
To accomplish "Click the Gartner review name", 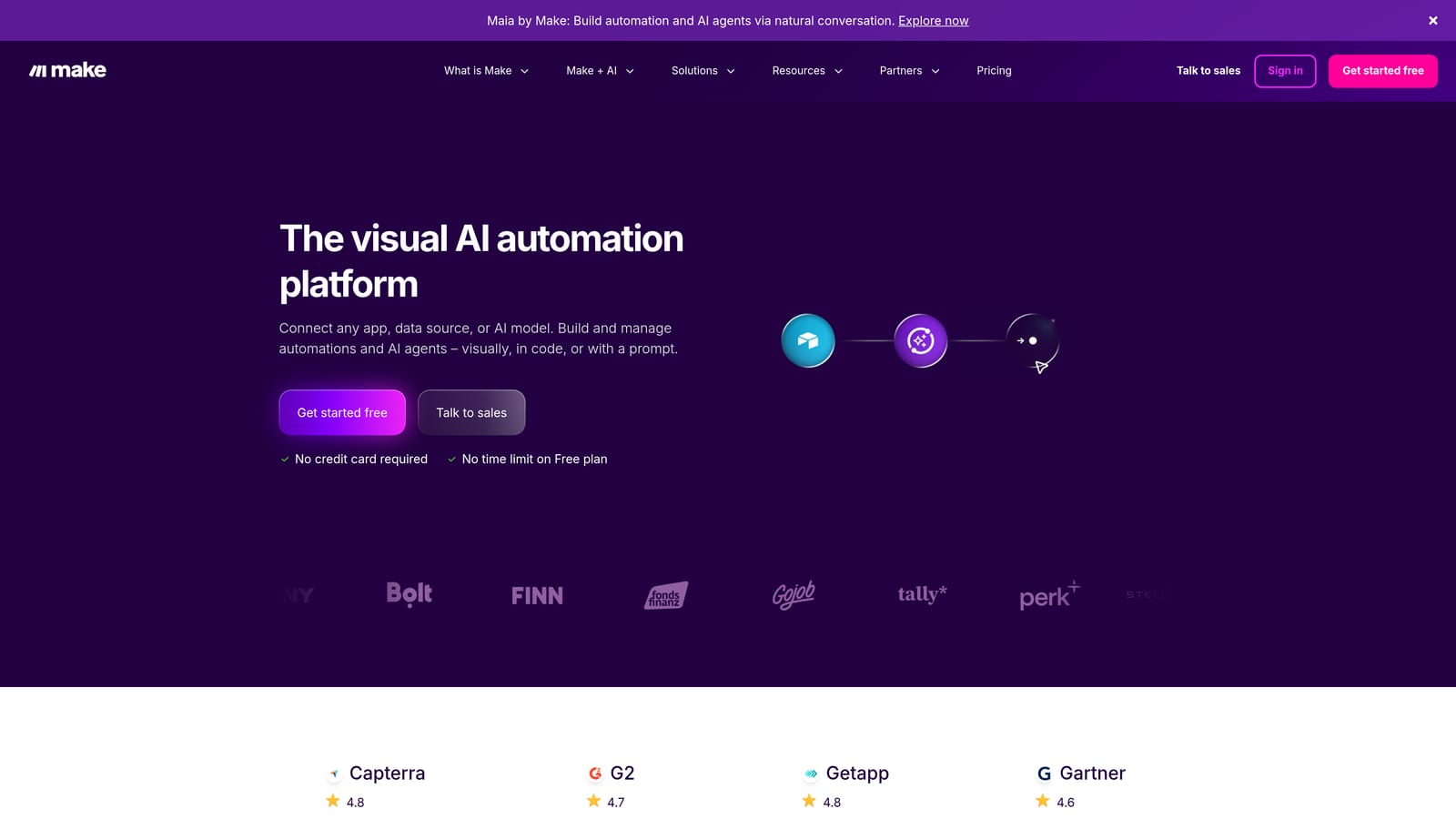I will tap(1092, 773).
